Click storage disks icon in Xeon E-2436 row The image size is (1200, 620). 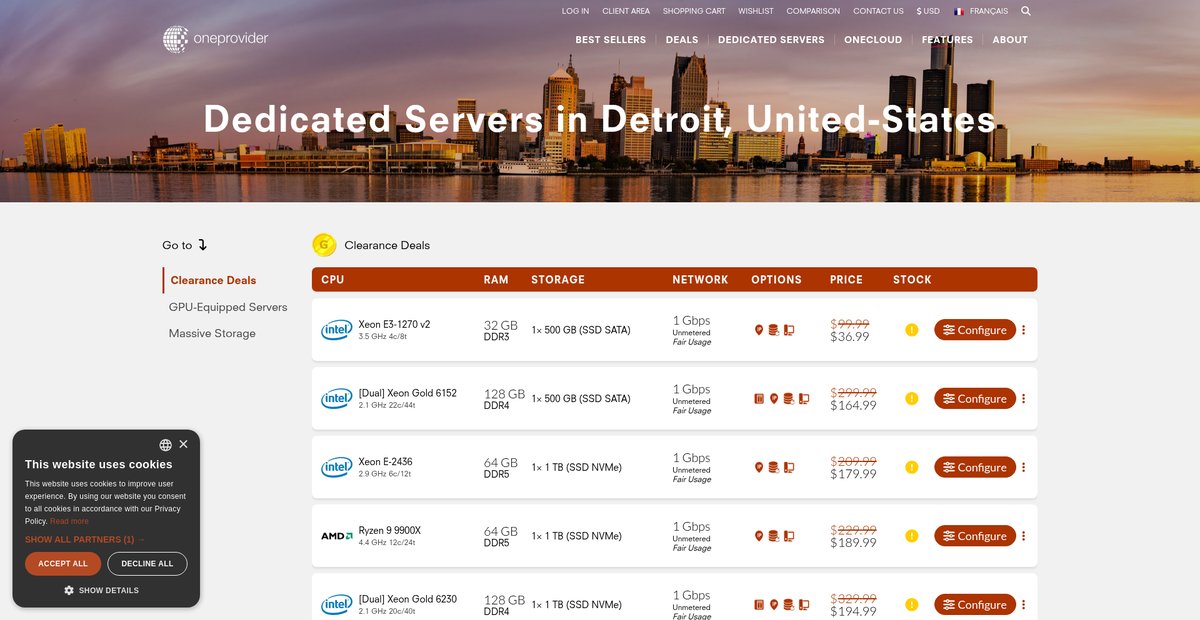[773, 467]
